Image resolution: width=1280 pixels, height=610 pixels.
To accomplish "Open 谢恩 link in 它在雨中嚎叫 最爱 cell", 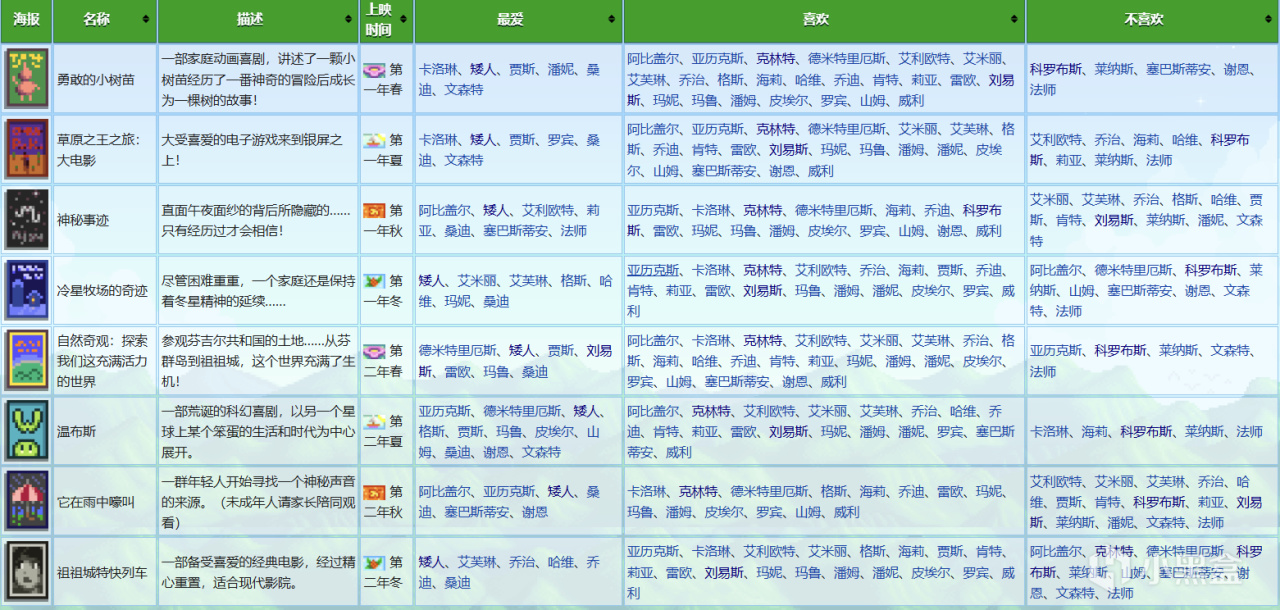I will 534,512.
